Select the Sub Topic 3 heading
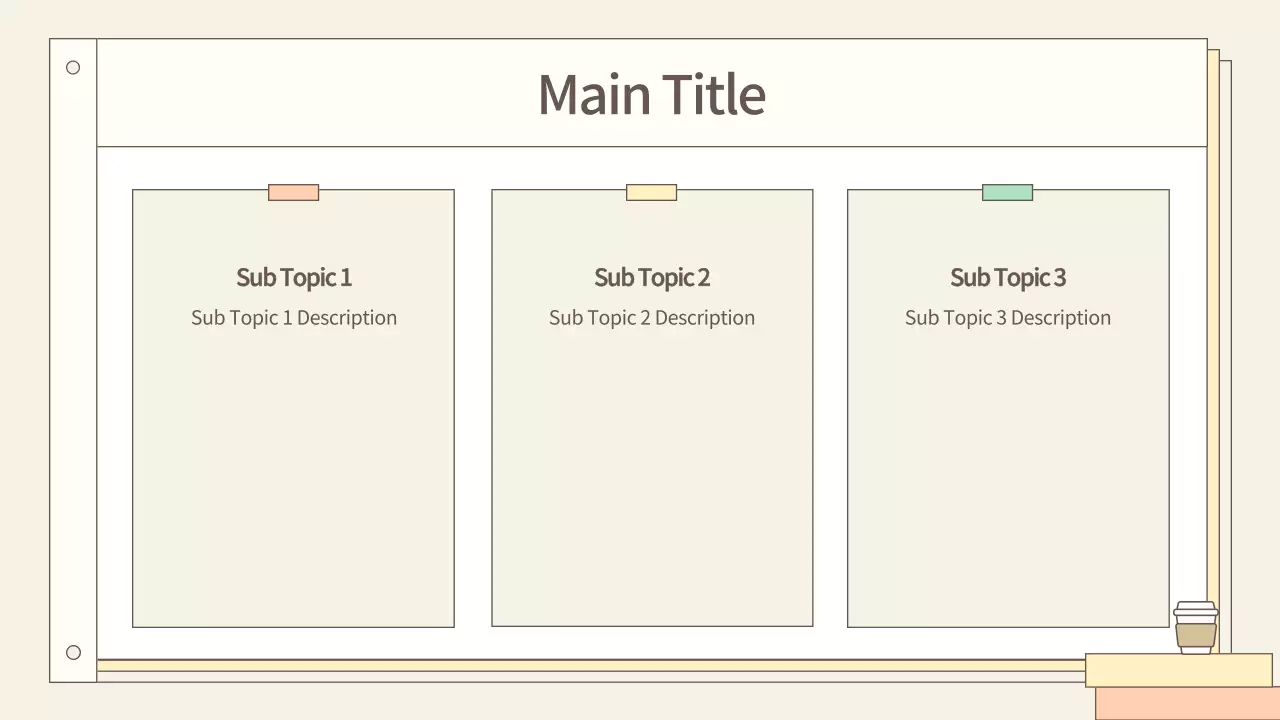Screen dimensions: 1280x720 pos(1007,277)
